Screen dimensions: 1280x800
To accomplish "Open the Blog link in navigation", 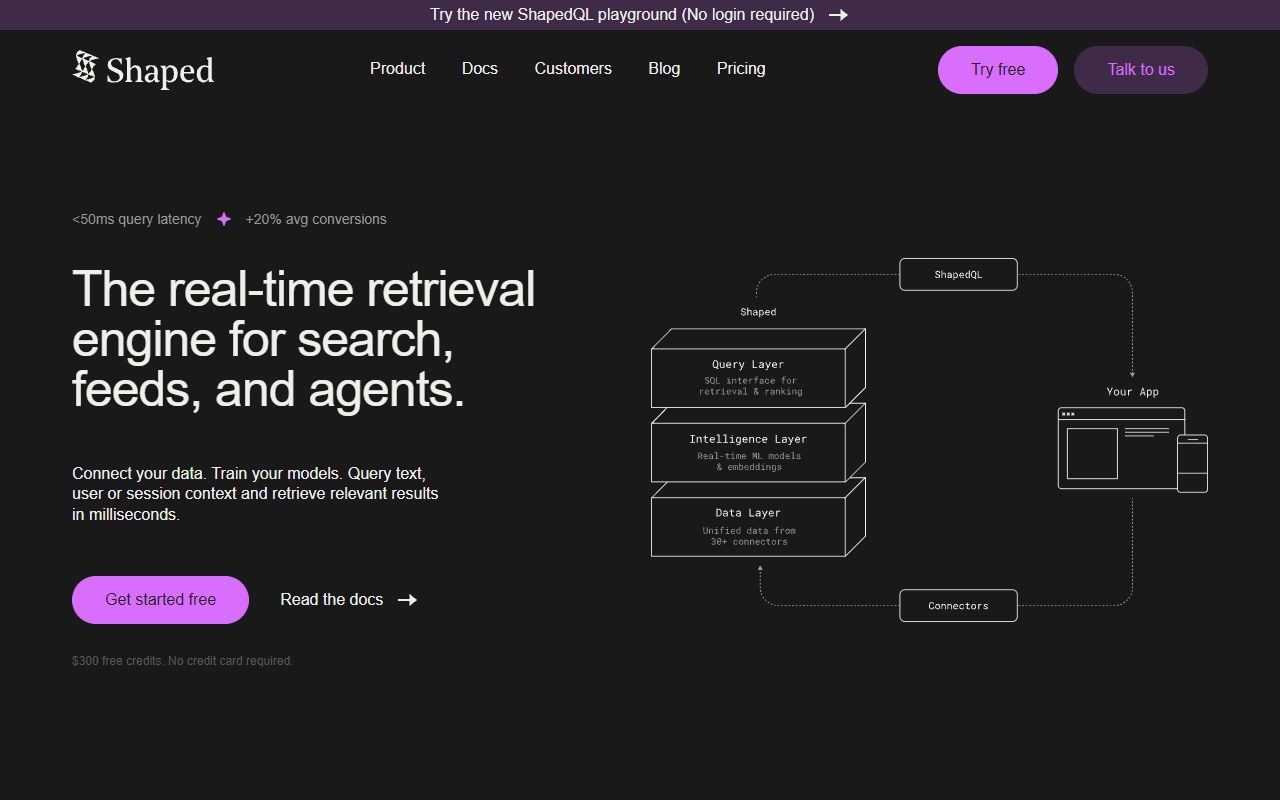I will coord(664,68).
